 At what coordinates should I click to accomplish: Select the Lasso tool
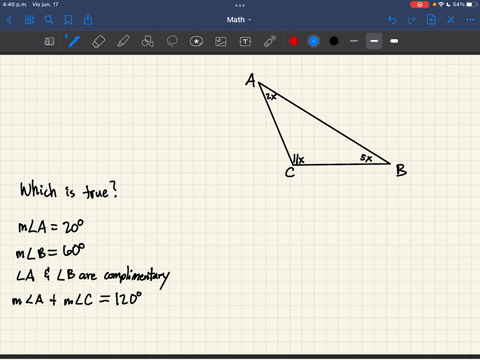172,41
